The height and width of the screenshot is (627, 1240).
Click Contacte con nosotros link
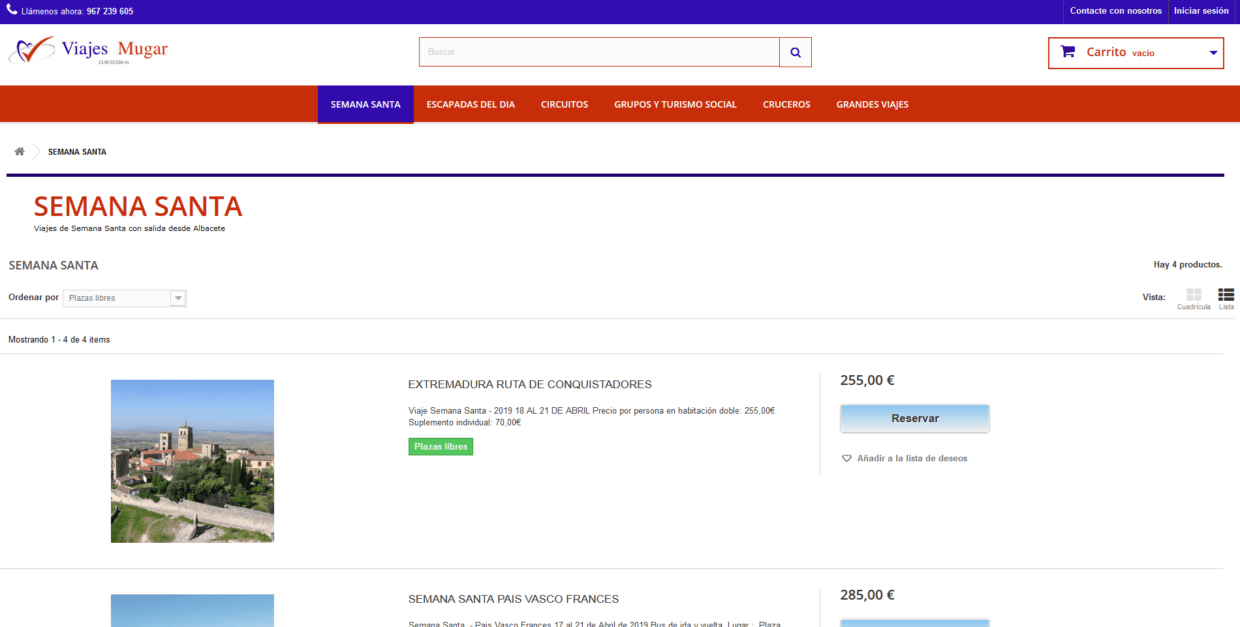click(1116, 11)
